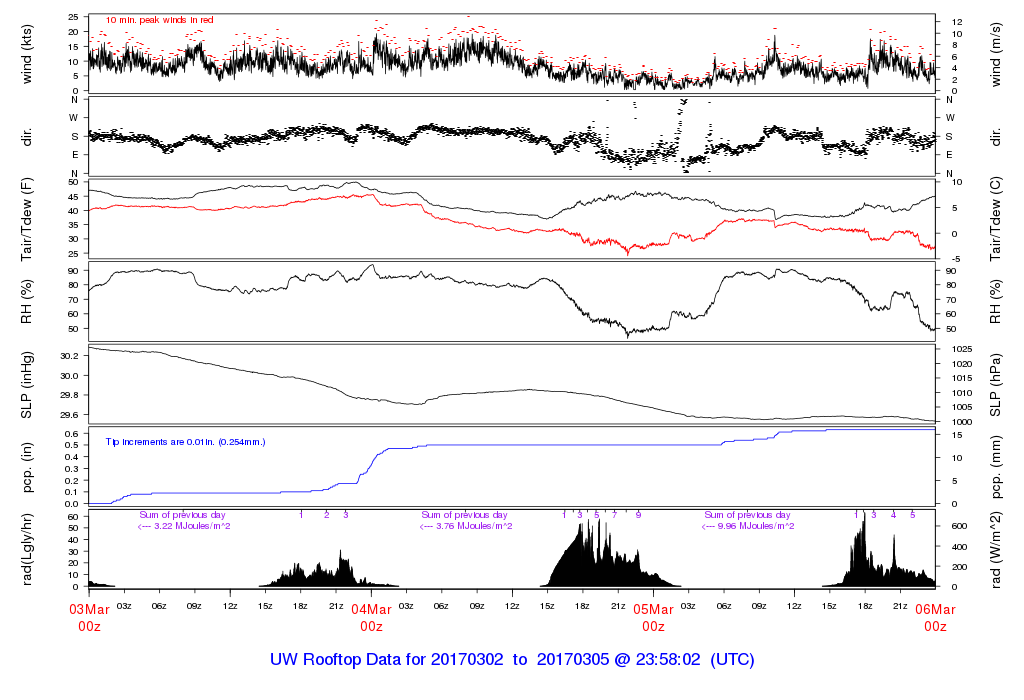Click the 'SLP (hPa)' axis label
The width and height of the screenshot is (1024, 700).
point(995,385)
